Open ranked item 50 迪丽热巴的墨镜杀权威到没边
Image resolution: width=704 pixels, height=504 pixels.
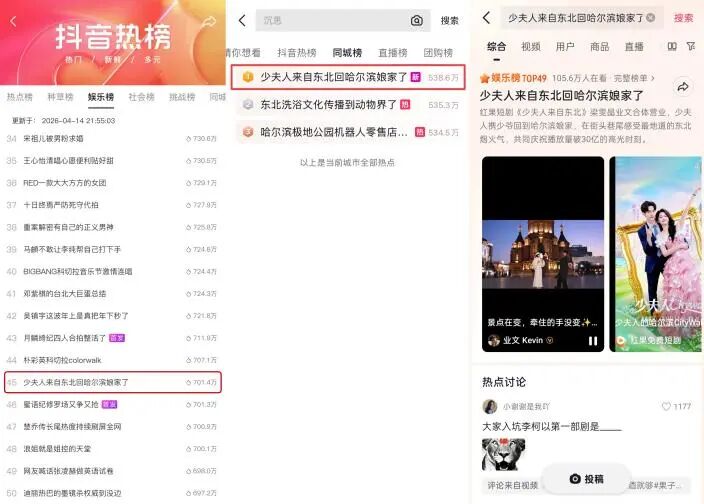tap(112, 493)
